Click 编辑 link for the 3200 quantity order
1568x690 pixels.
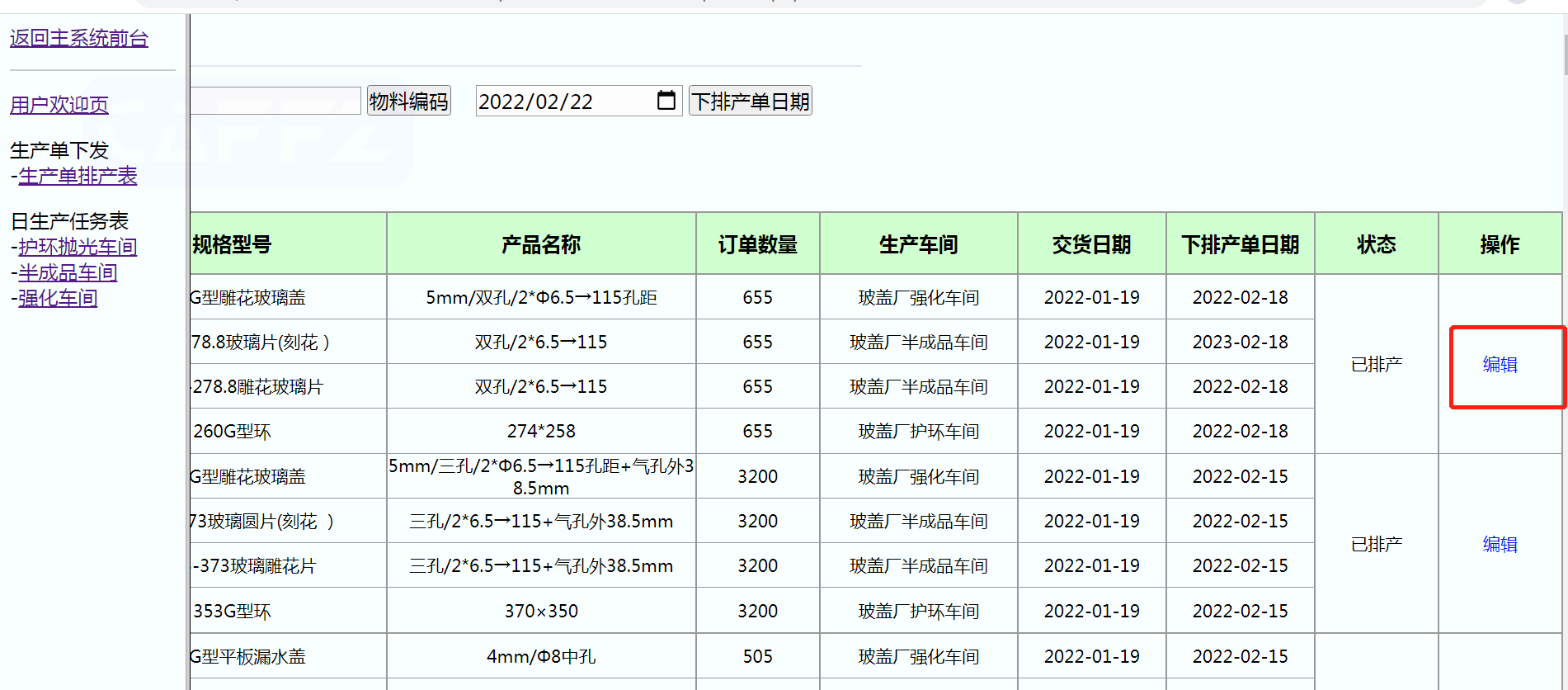click(x=1500, y=545)
